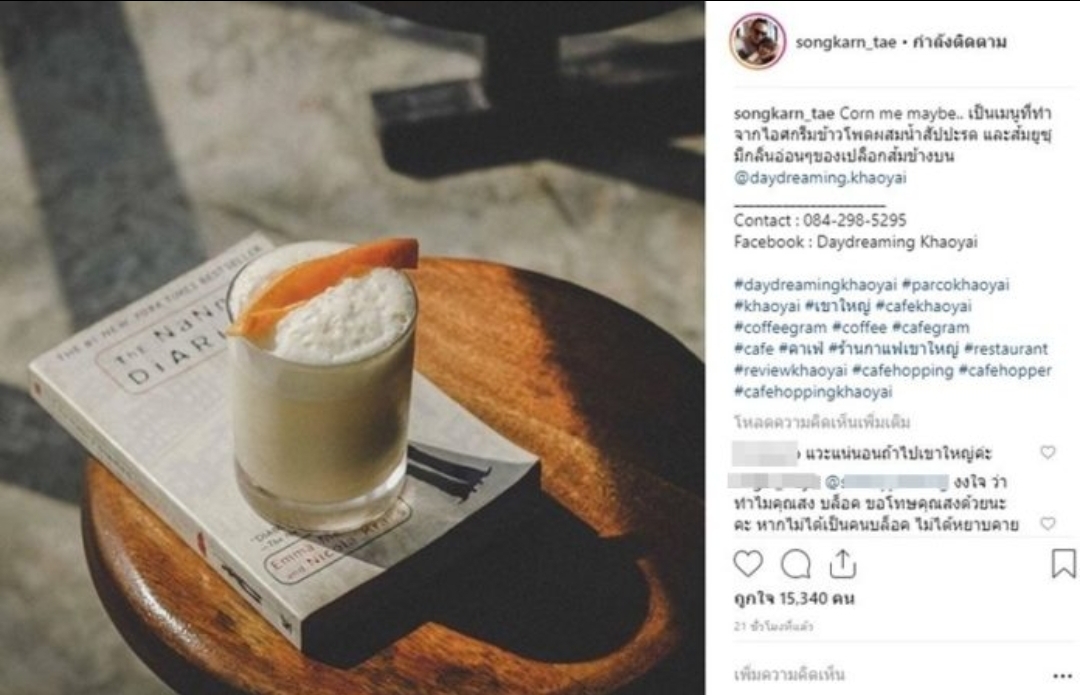1080x695 pixels.
Task: Open the three-dot more options menu
Action: pos(1063,676)
